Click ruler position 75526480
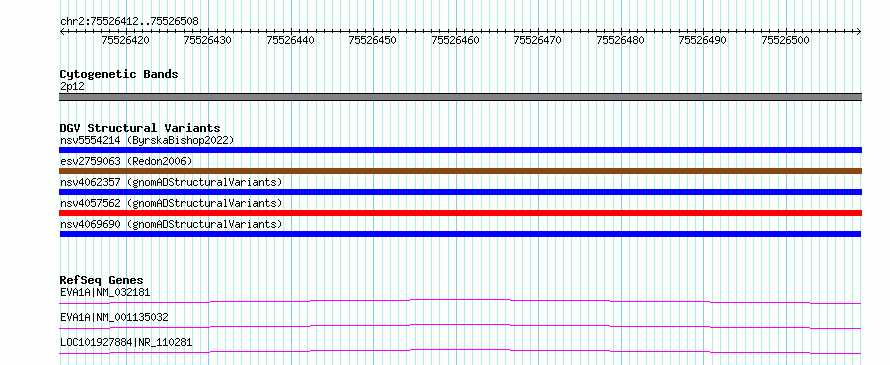890x365 pixels. pos(621,41)
